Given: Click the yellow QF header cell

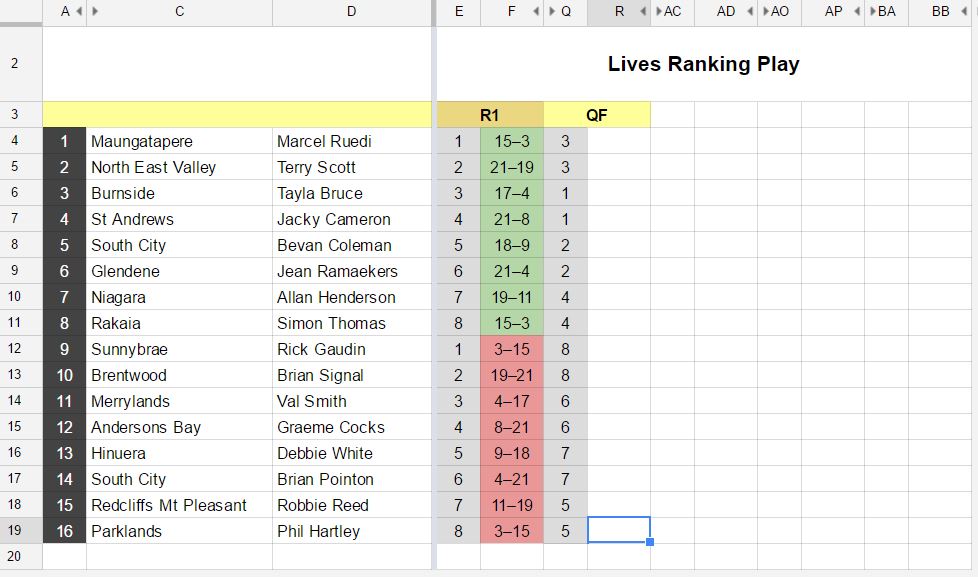Looking at the screenshot, I should 597,114.
